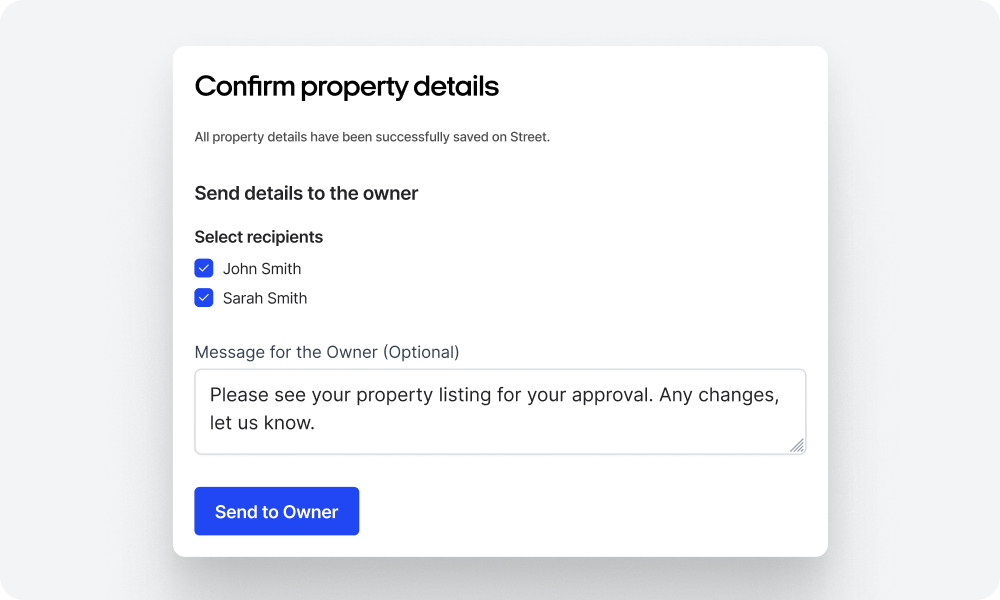This screenshot has height=600, width=1000.
Task: Click the checkmark icon beside John Smith
Action: (204, 268)
